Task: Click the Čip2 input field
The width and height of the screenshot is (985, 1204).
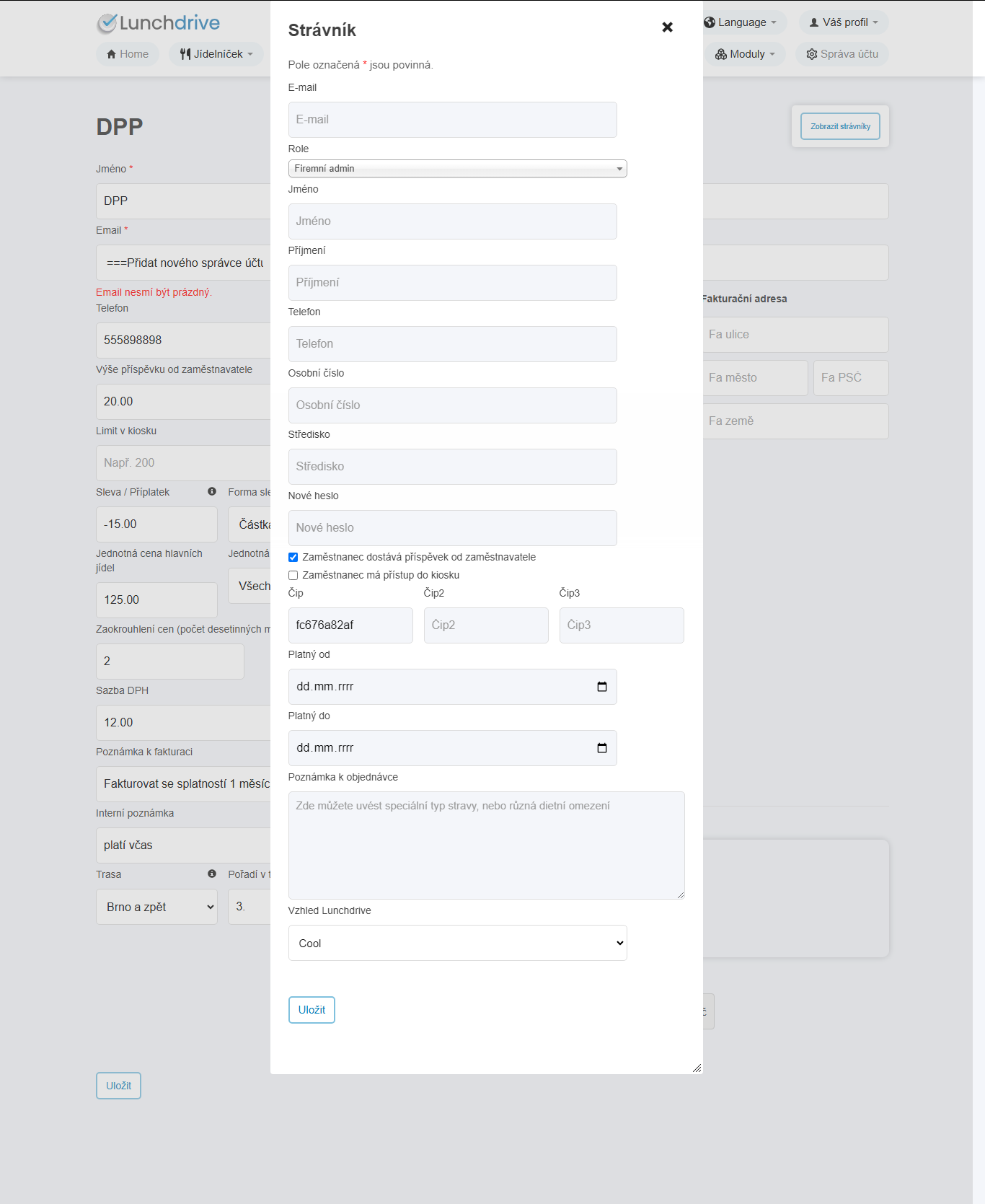Action: [486, 625]
